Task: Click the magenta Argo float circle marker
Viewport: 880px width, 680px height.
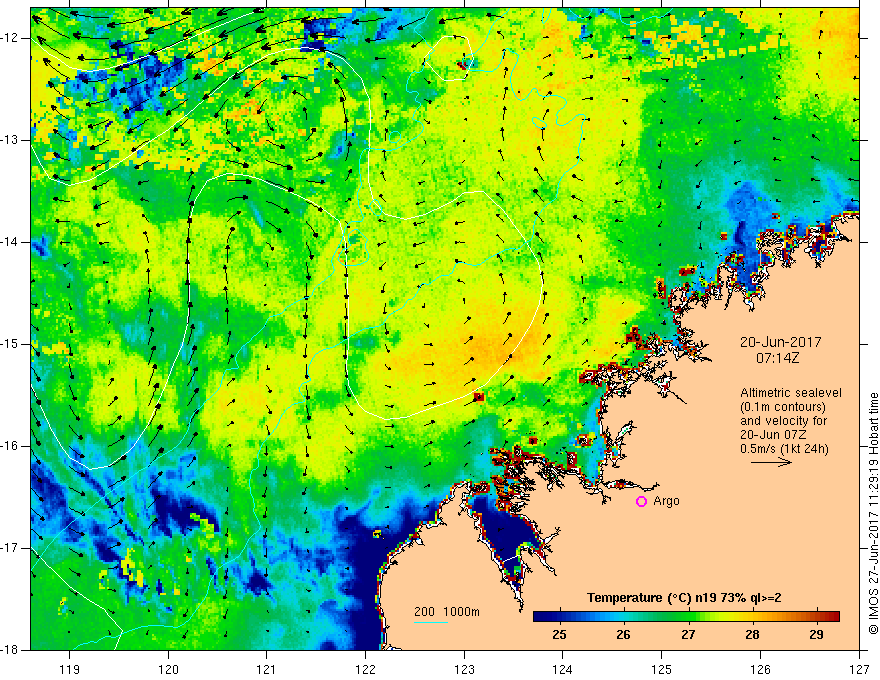Action: [x=641, y=502]
